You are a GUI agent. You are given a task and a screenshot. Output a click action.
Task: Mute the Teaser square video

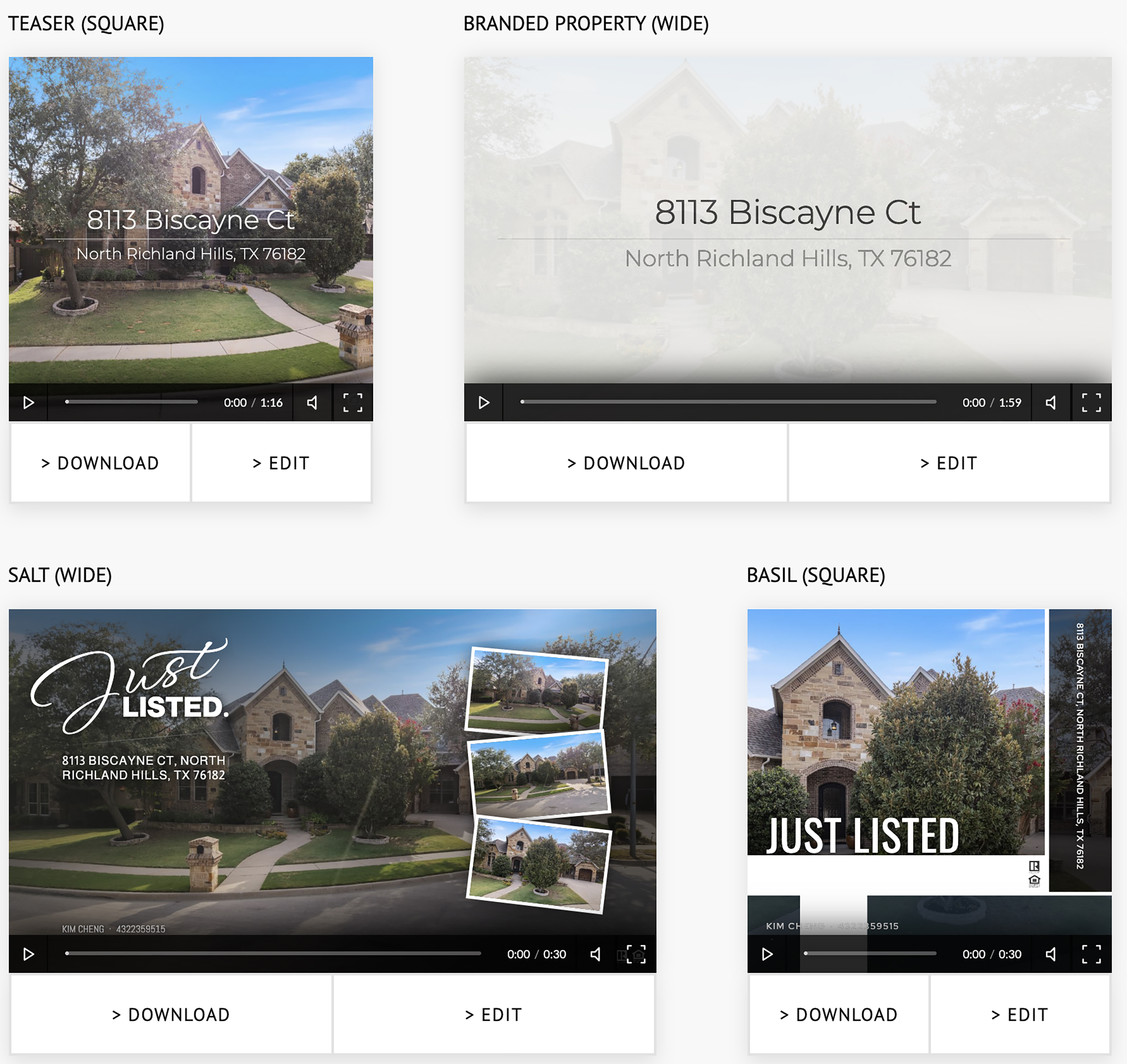[x=312, y=403]
